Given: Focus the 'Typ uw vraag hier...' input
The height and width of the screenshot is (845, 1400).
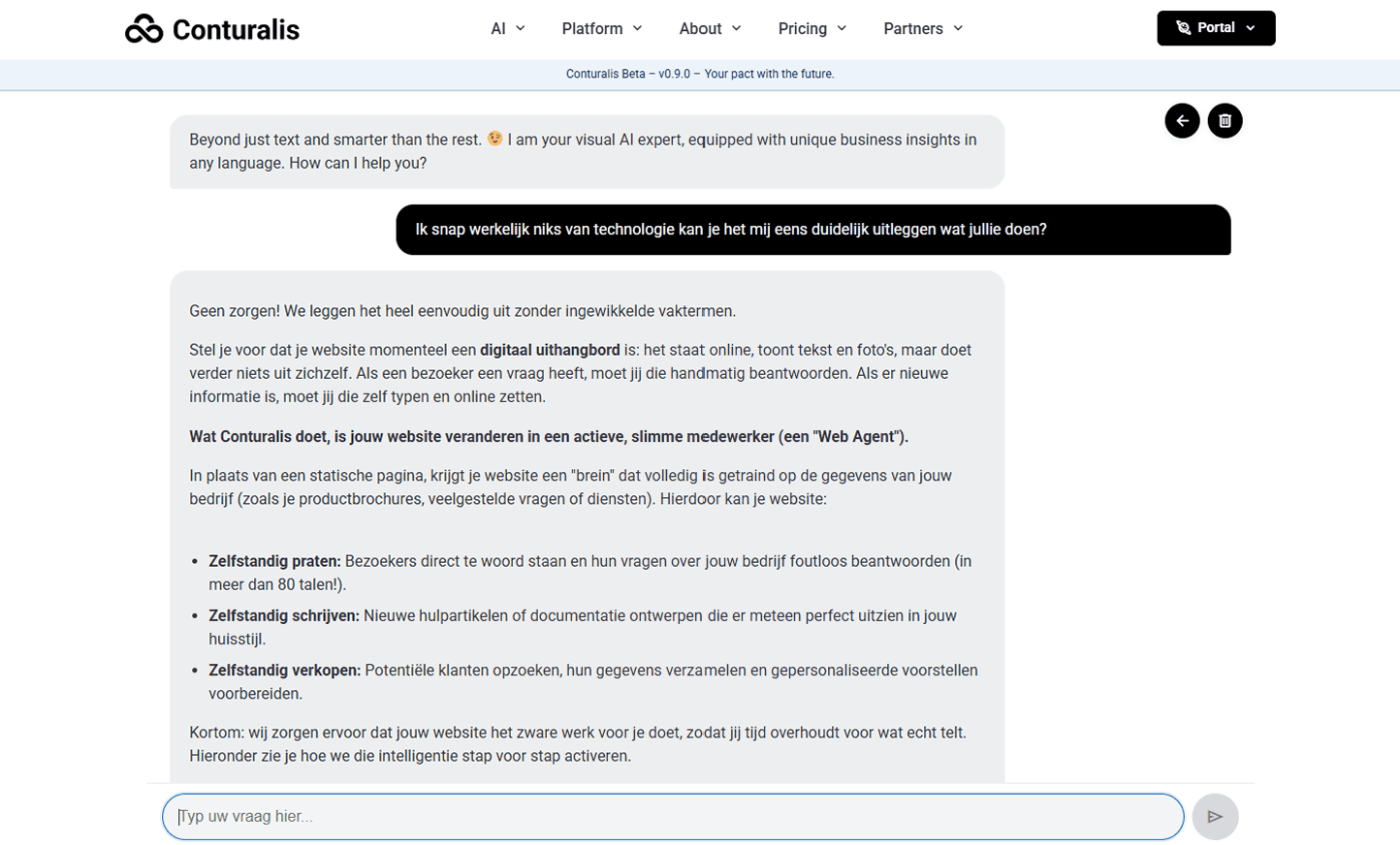Looking at the screenshot, I should [x=673, y=817].
